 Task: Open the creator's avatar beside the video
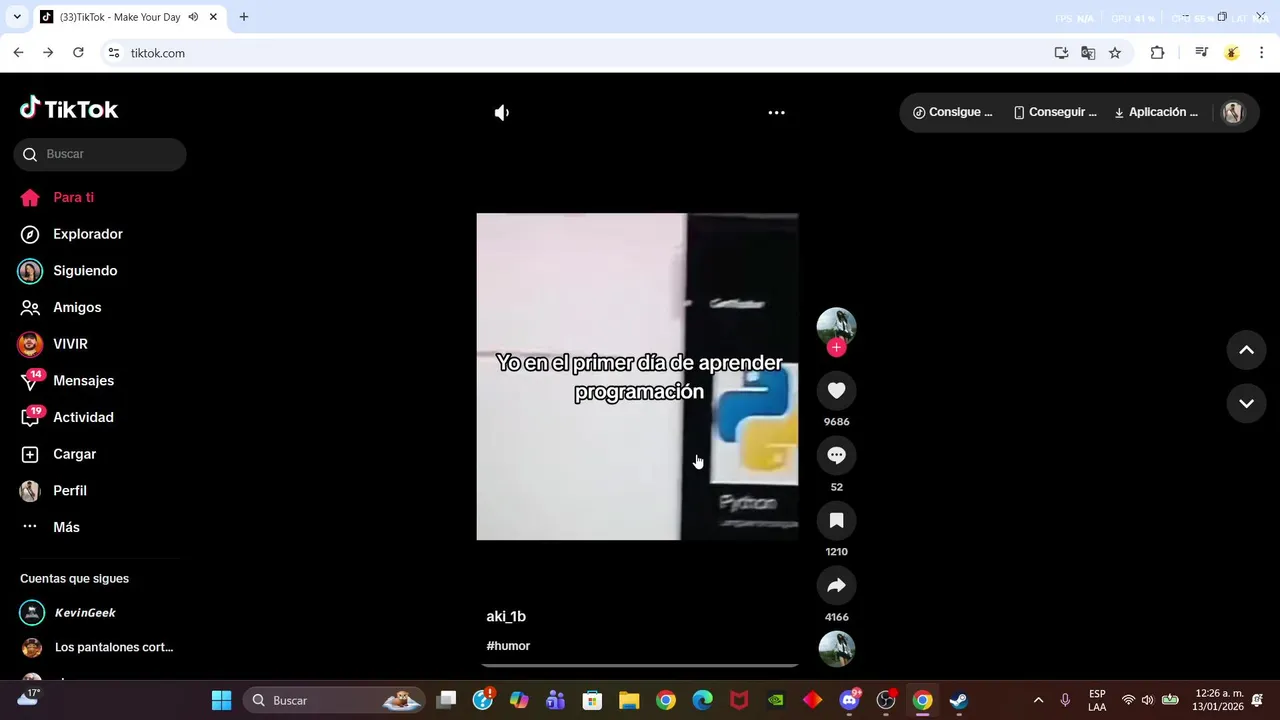[837, 326]
